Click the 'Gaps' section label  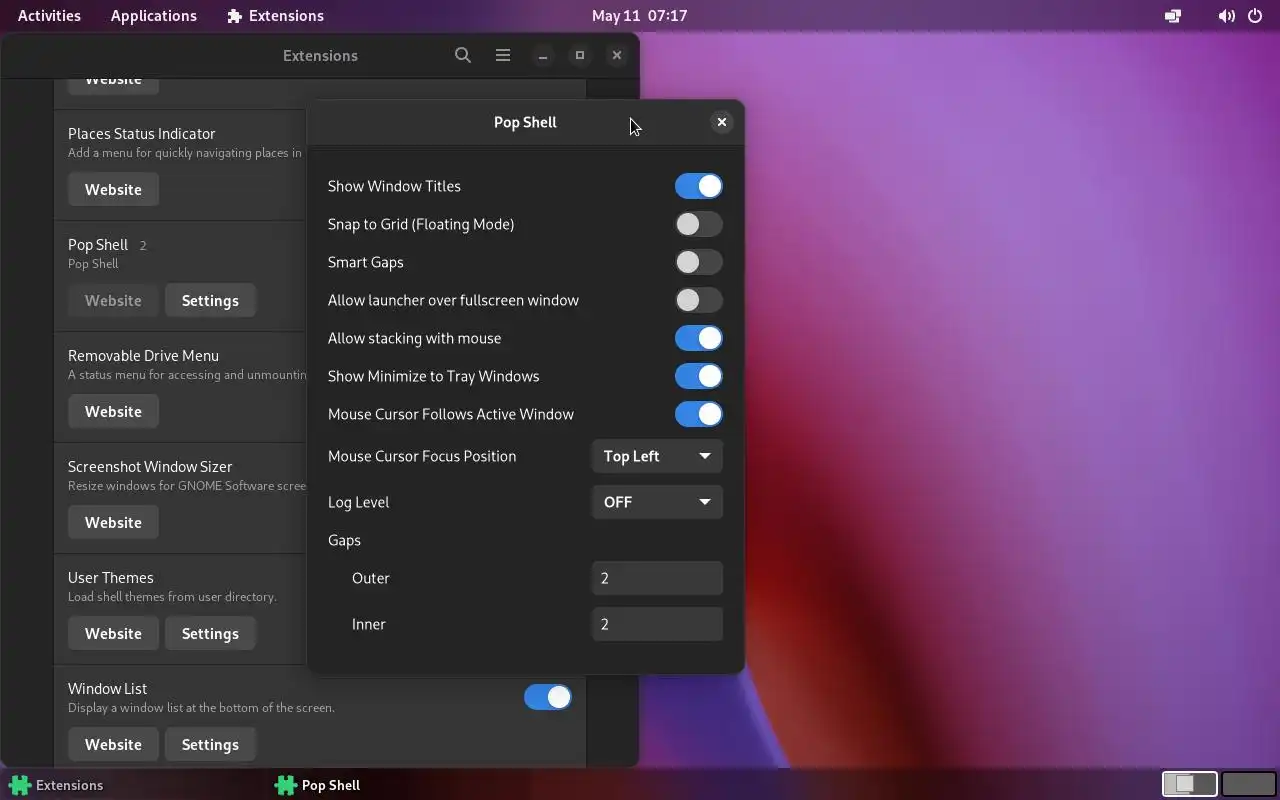344,540
